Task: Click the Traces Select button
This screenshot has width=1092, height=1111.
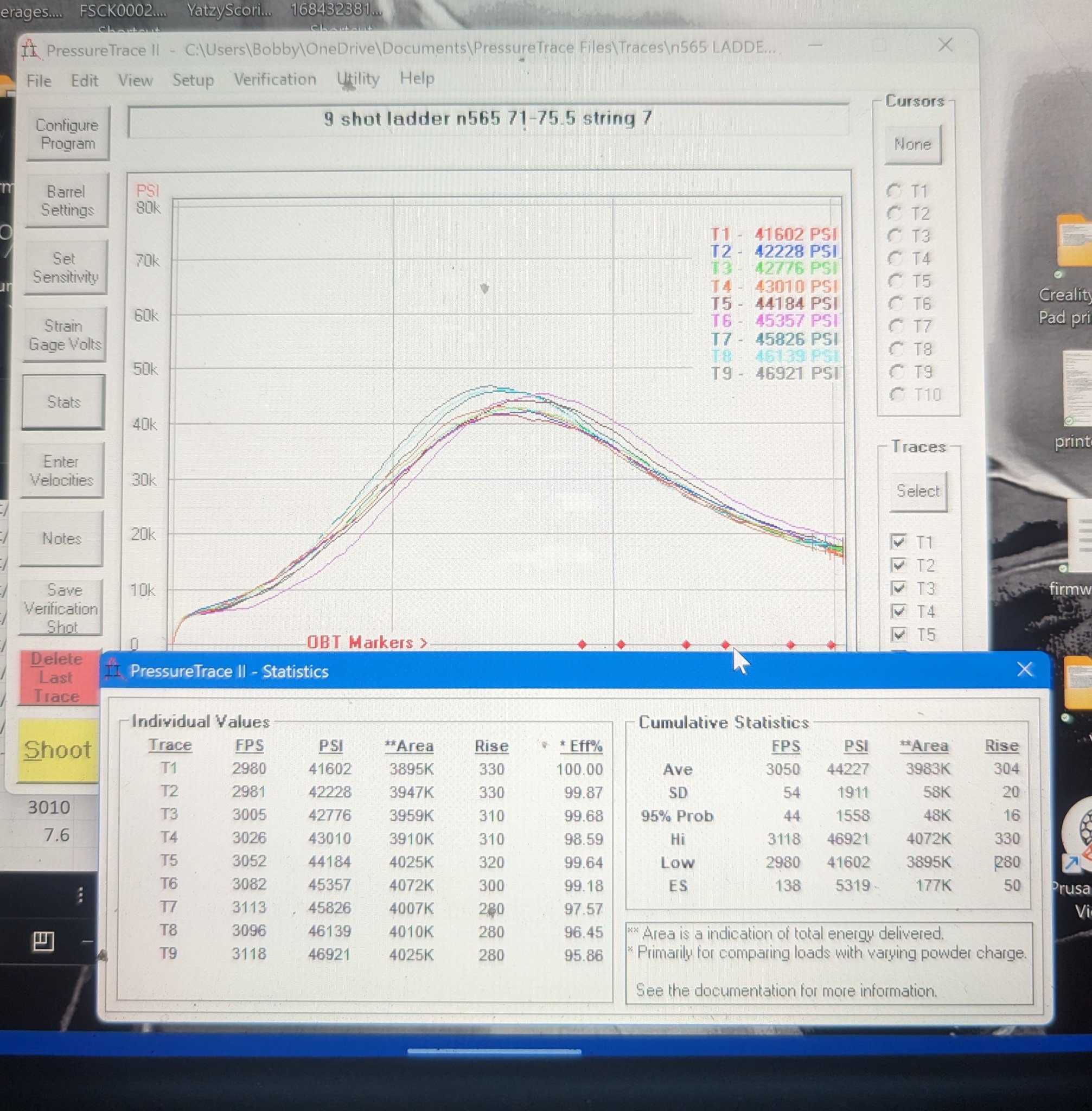Action: point(918,491)
